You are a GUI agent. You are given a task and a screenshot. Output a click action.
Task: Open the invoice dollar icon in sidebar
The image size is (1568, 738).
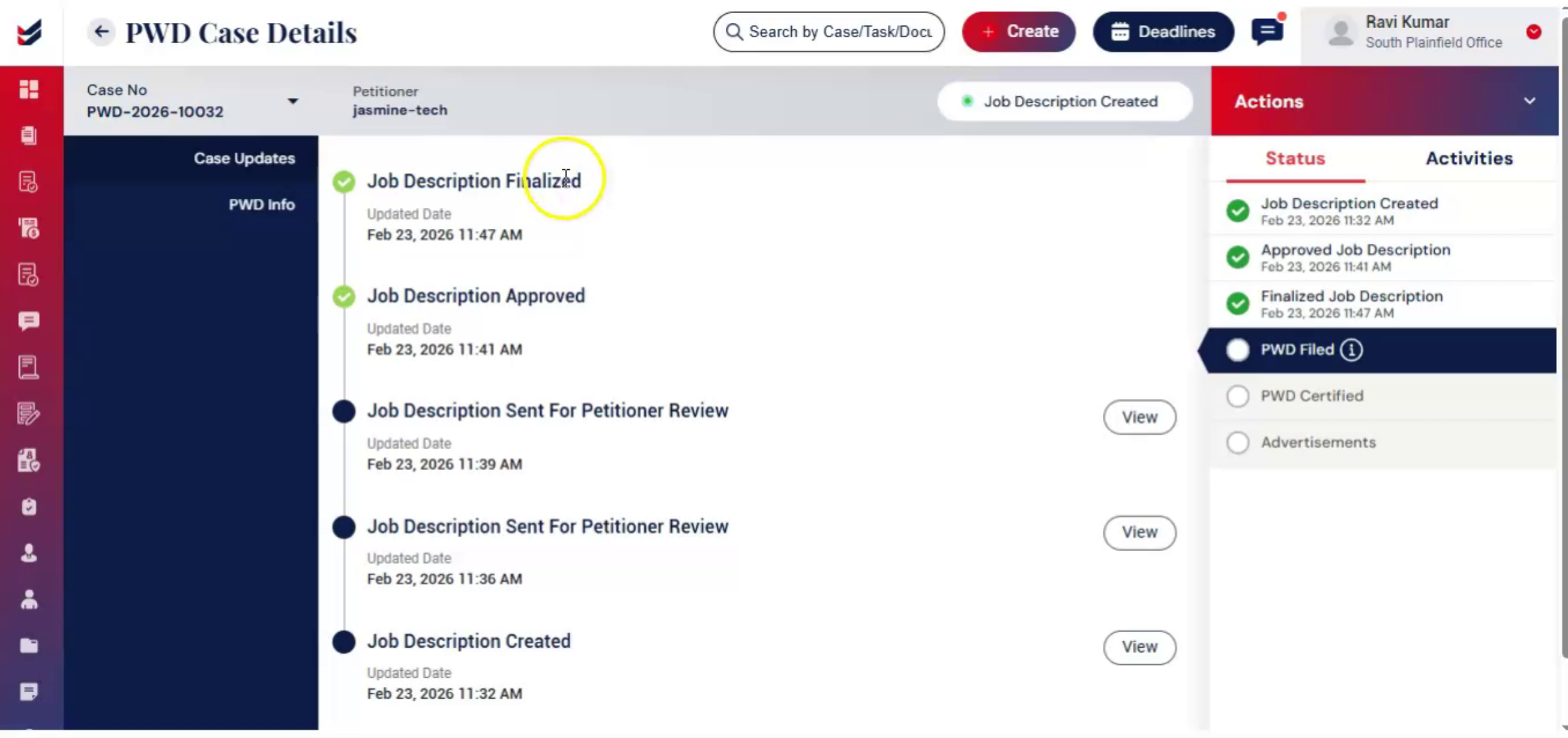point(29,228)
